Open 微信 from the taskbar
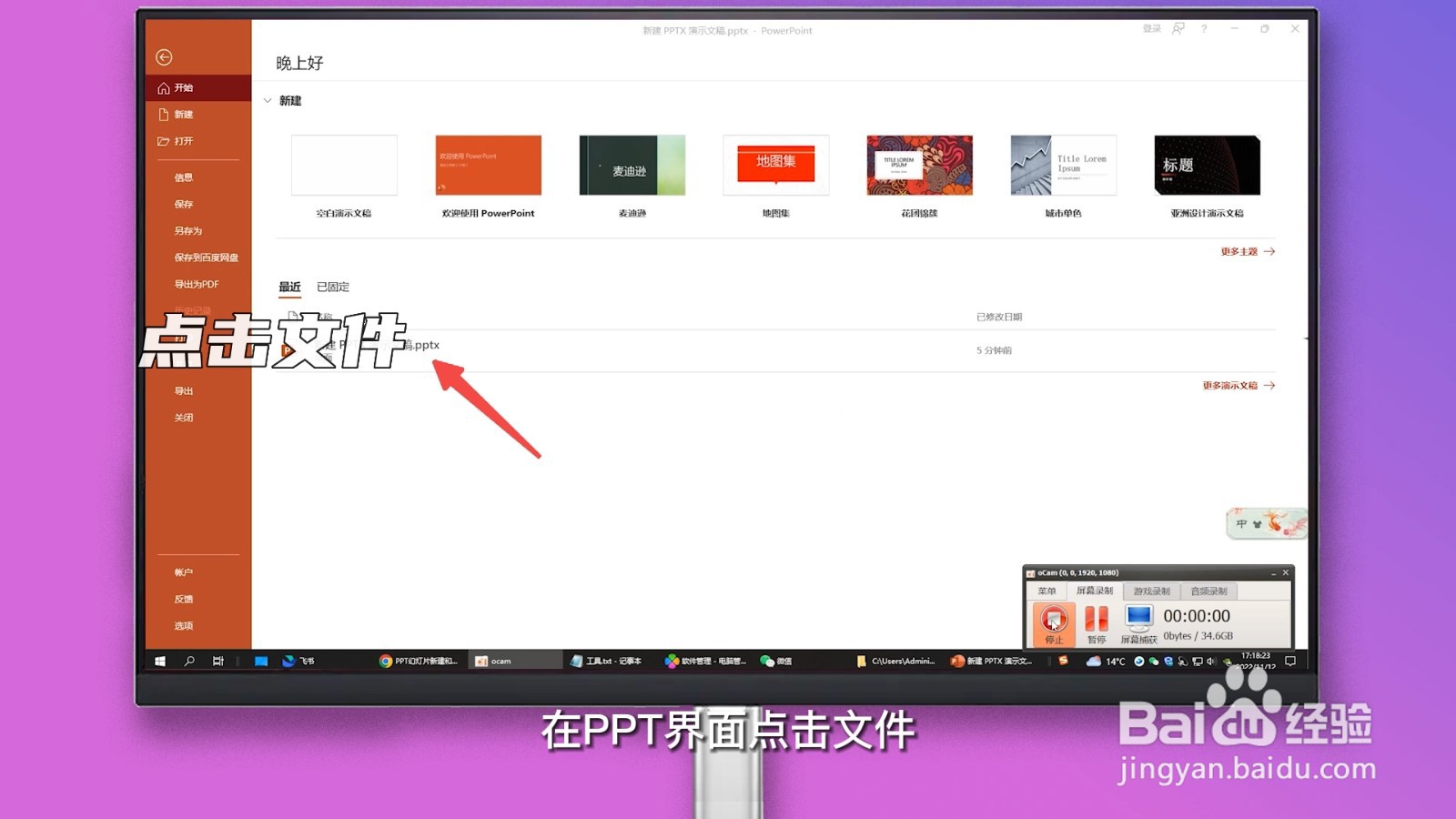Screen dimensions: 1456x819 tap(776, 662)
